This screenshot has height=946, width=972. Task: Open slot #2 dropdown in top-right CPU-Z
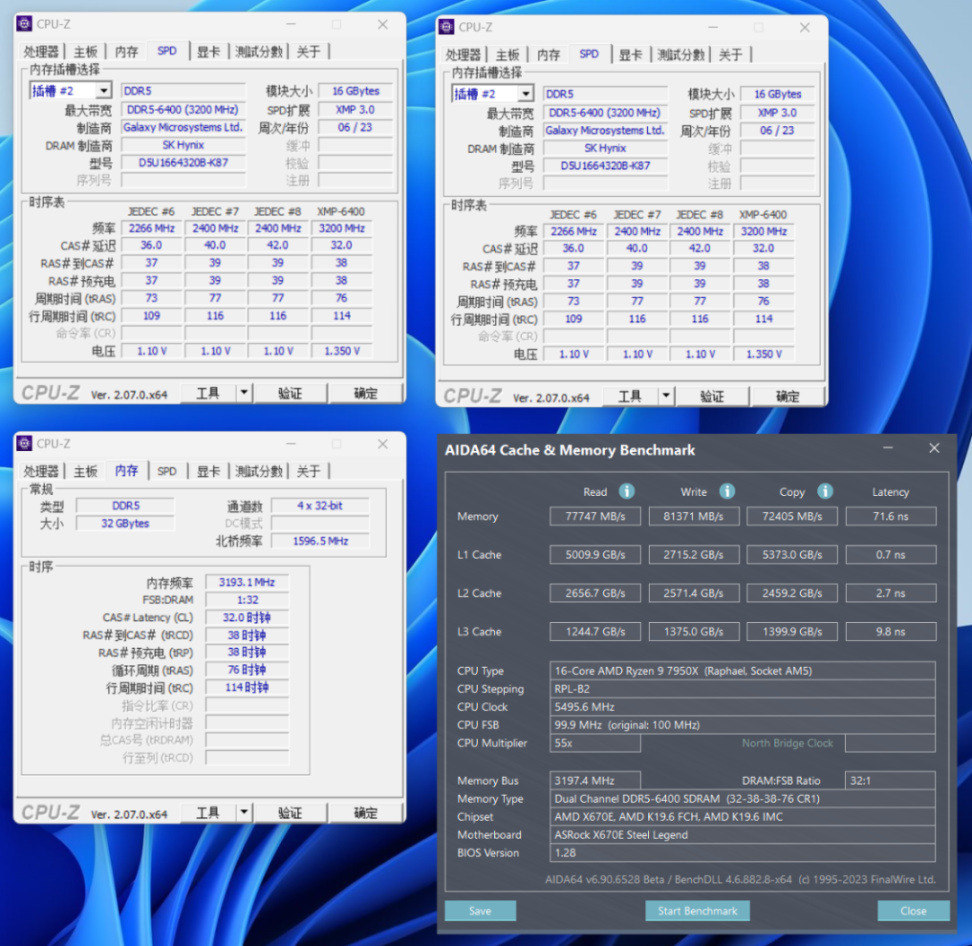coord(526,94)
